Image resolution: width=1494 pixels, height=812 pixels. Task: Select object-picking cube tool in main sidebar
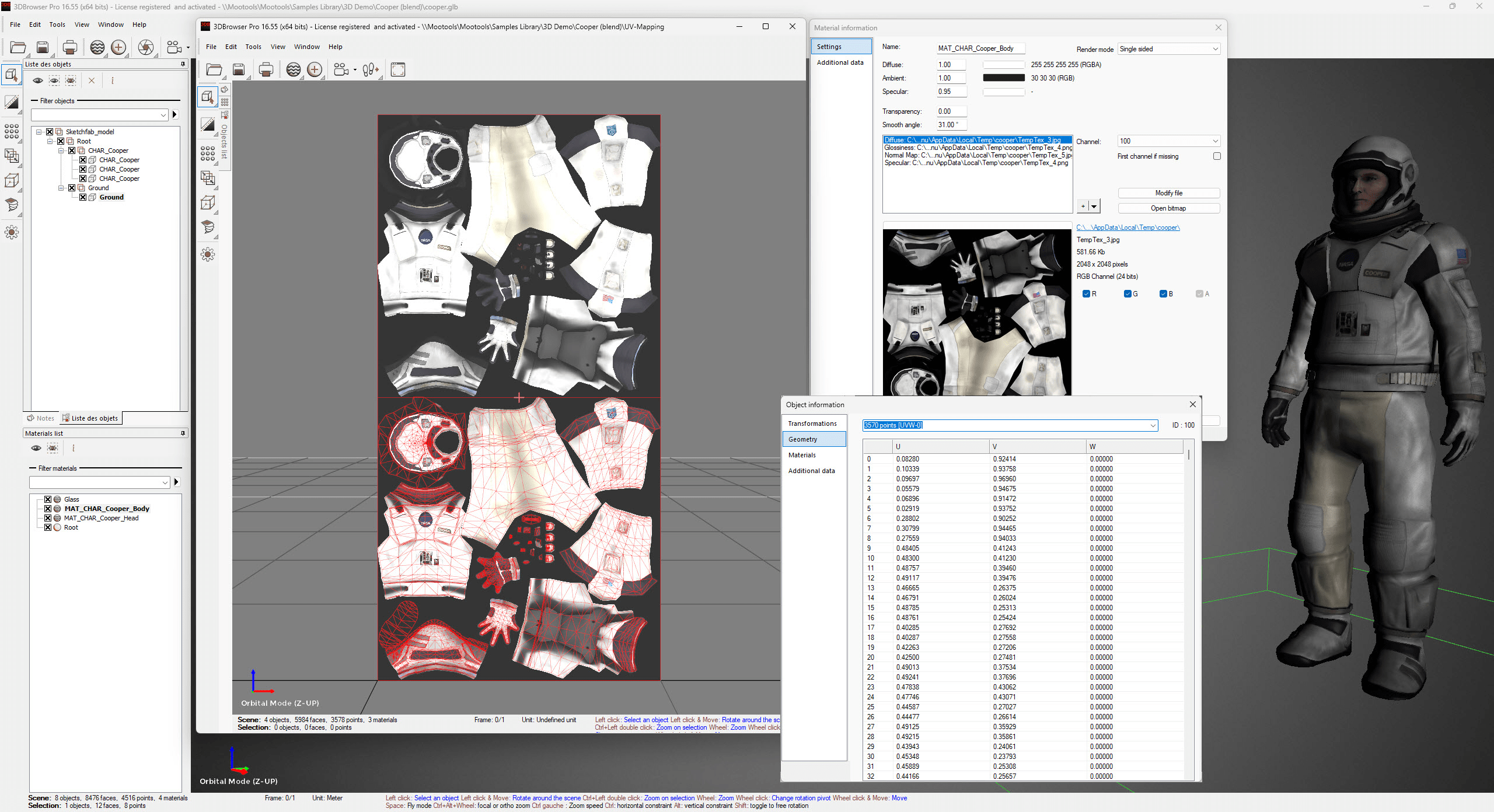point(12,75)
